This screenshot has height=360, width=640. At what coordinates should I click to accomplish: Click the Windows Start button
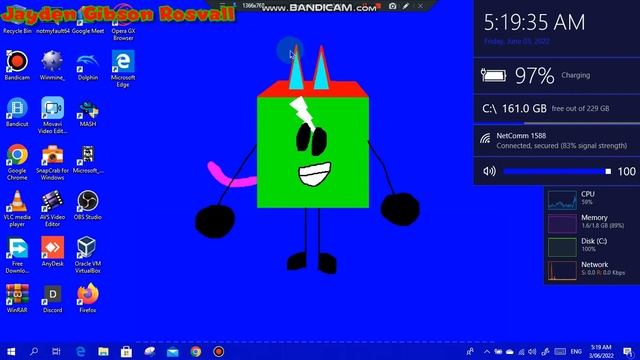pos(11,351)
